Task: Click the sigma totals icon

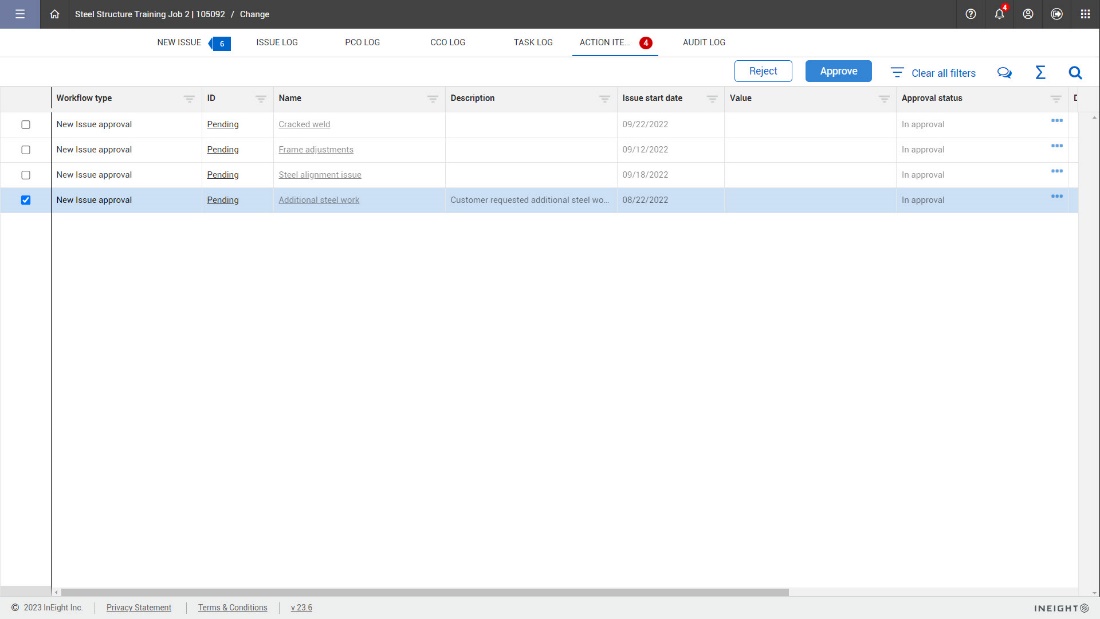Action: [1040, 72]
